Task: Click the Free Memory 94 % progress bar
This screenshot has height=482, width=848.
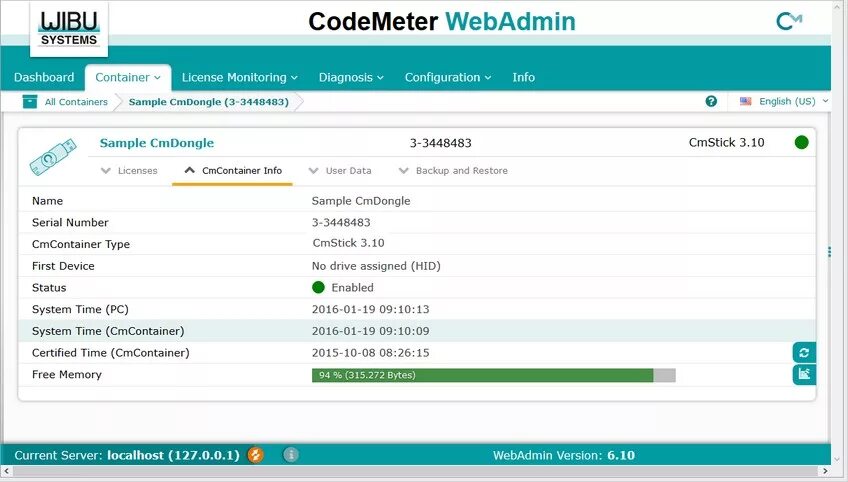Action: coord(494,375)
